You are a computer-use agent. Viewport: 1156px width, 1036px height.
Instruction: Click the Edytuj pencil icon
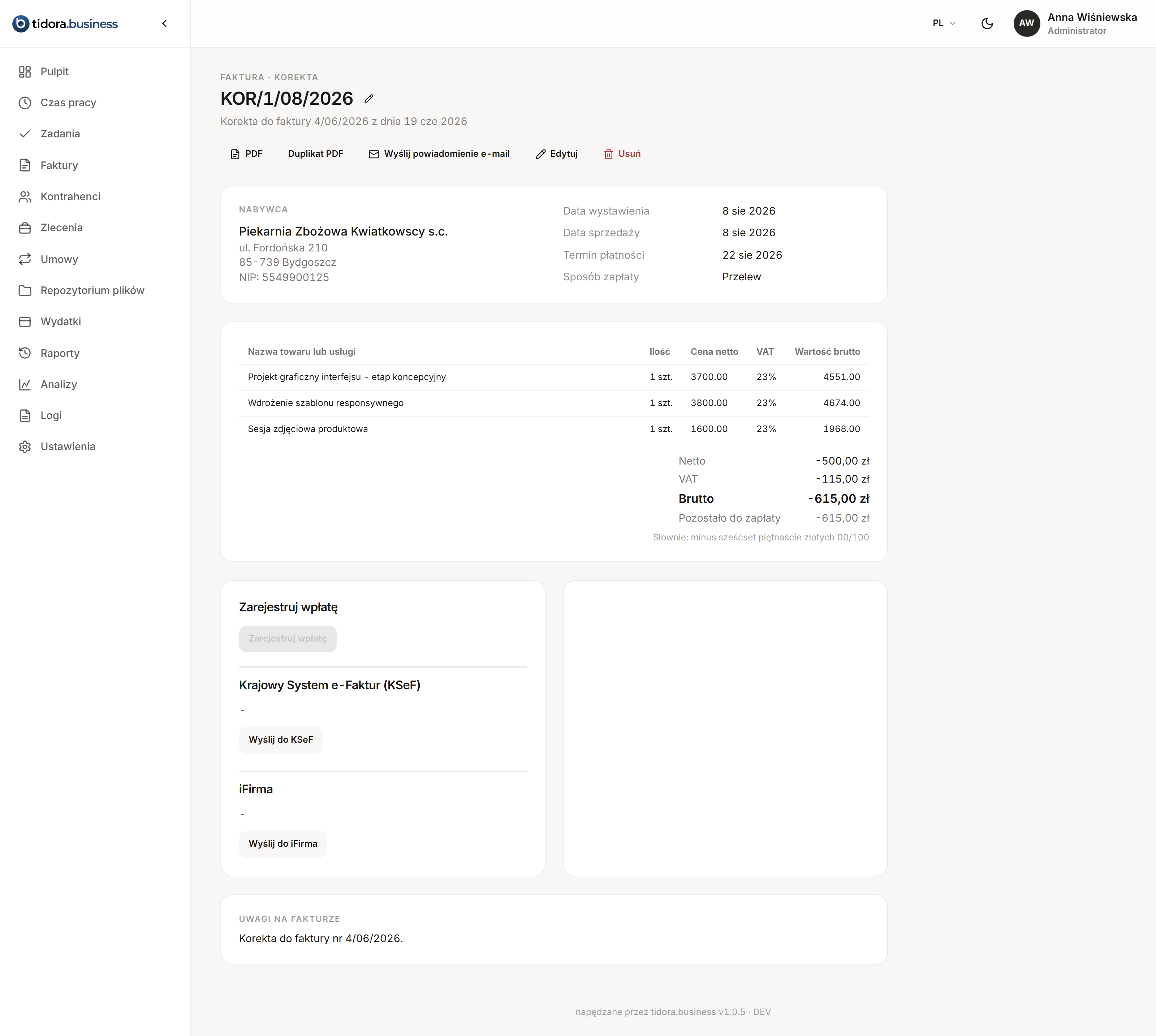541,154
